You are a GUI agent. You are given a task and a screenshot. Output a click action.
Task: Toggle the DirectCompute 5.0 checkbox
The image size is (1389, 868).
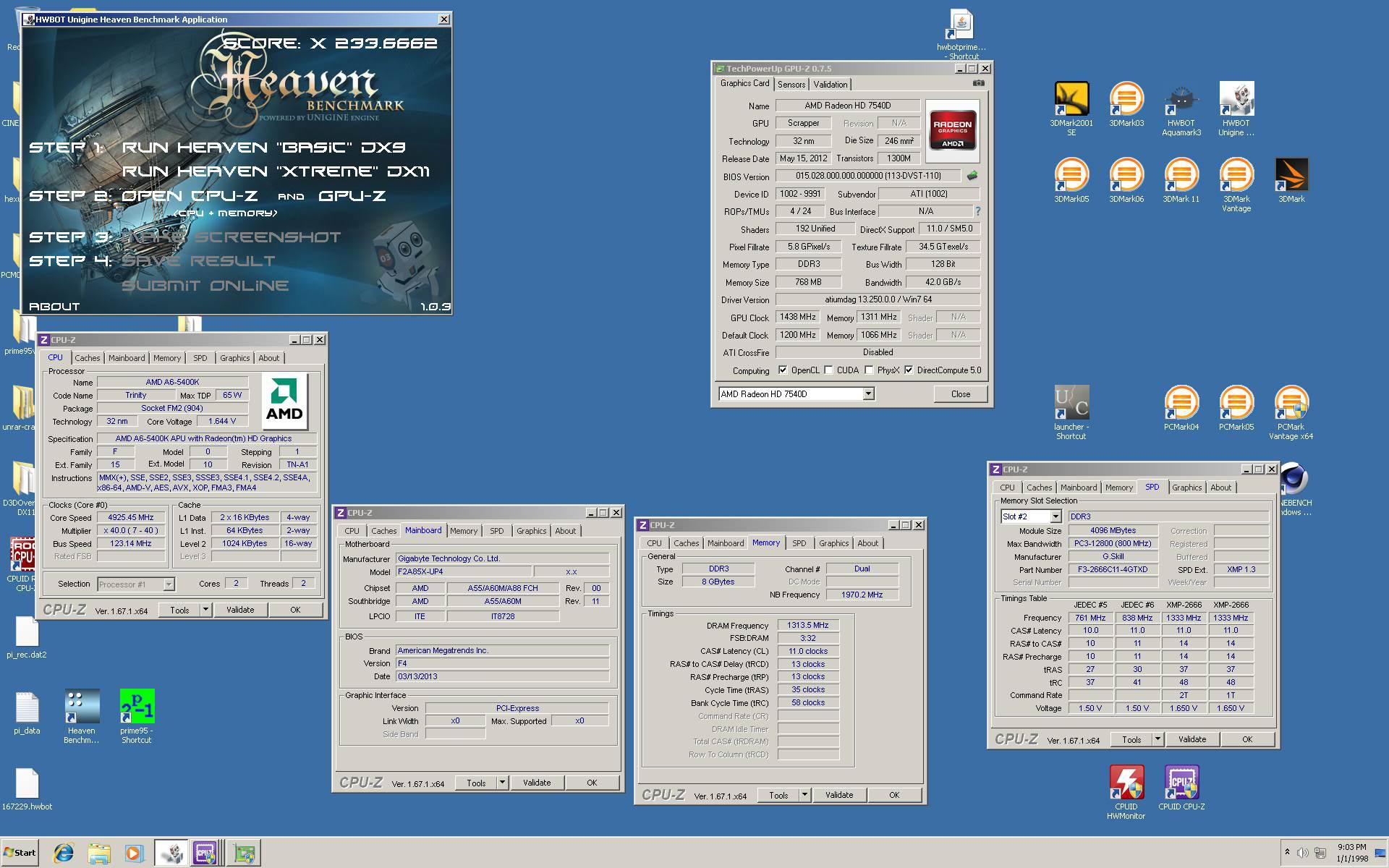click(909, 370)
